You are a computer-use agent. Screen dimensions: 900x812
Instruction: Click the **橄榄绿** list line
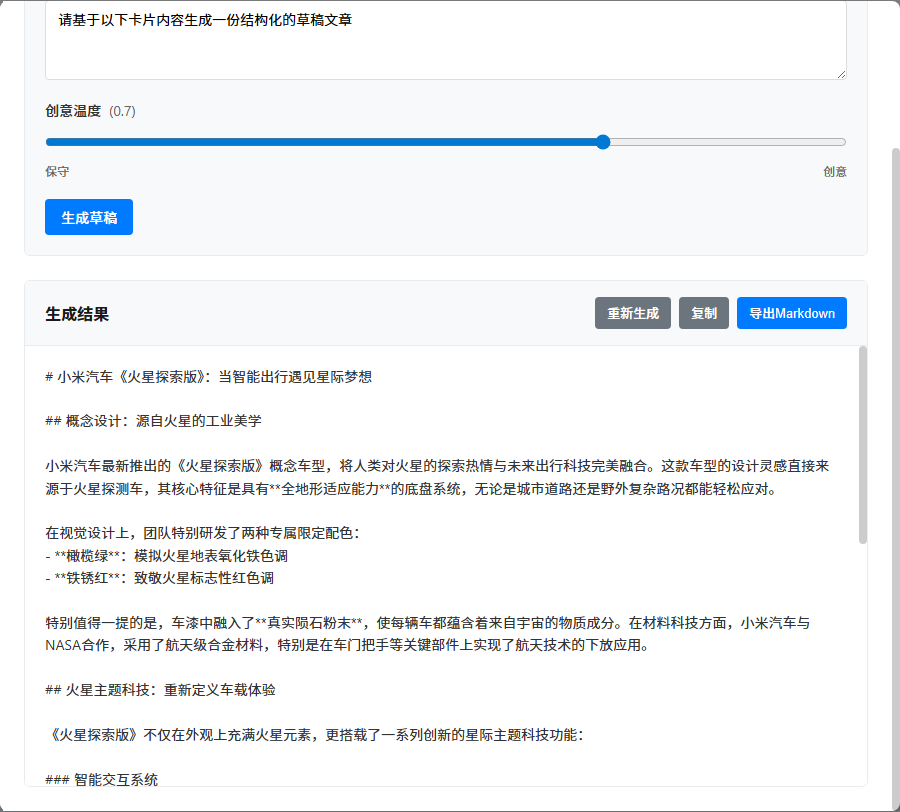pyautogui.click(x=166, y=556)
